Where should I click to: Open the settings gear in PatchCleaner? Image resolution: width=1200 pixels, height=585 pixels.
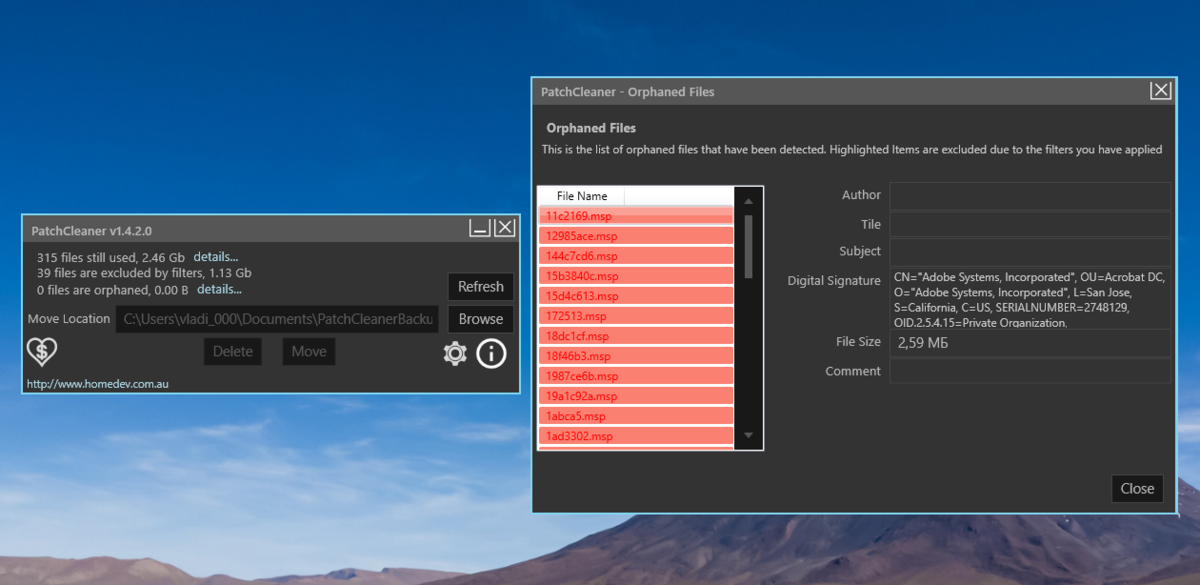[x=455, y=353]
